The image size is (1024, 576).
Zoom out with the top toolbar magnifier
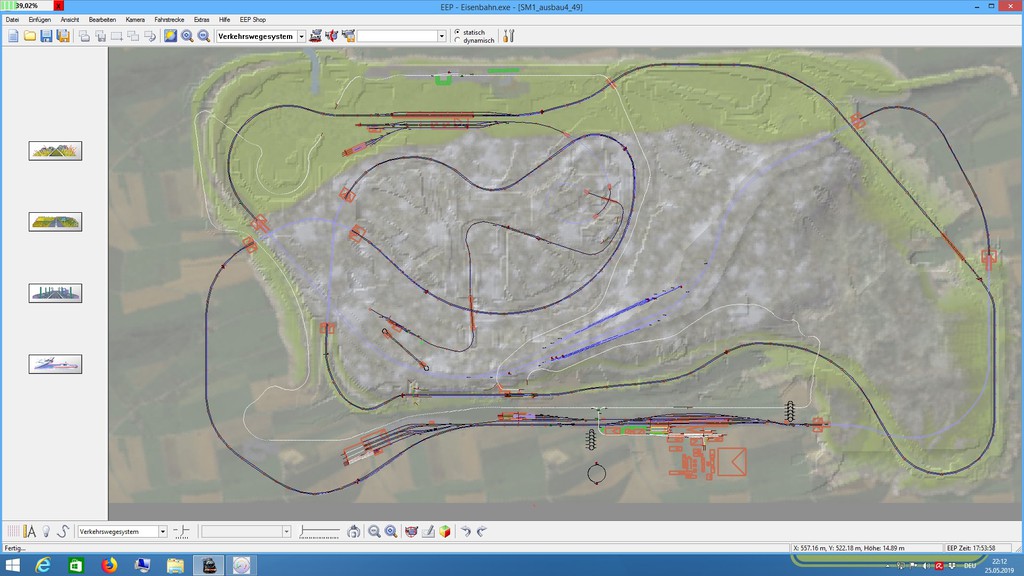pyautogui.click(x=204, y=36)
